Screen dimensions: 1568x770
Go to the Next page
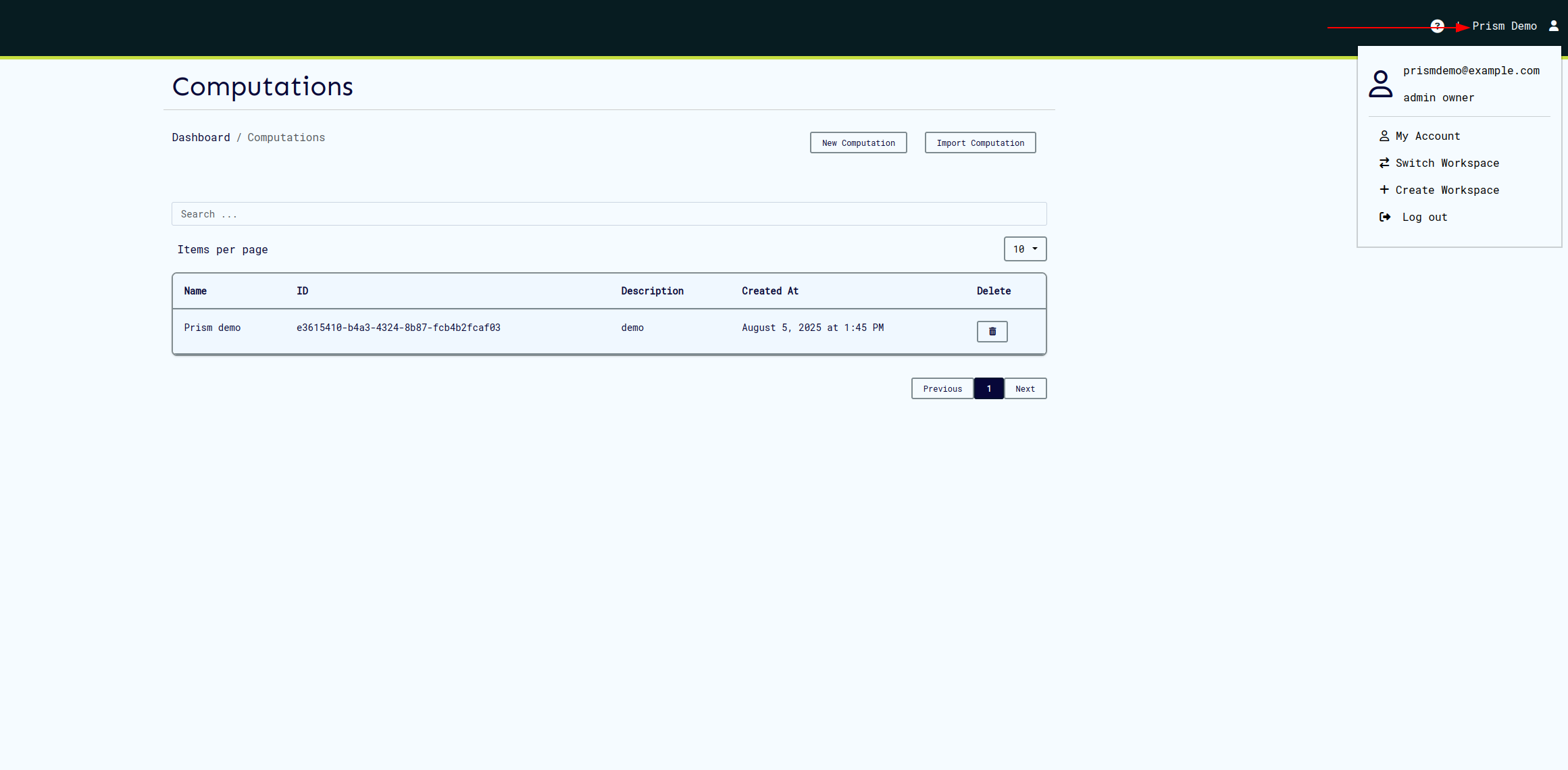pyautogui.click(x=1025, y=388)
